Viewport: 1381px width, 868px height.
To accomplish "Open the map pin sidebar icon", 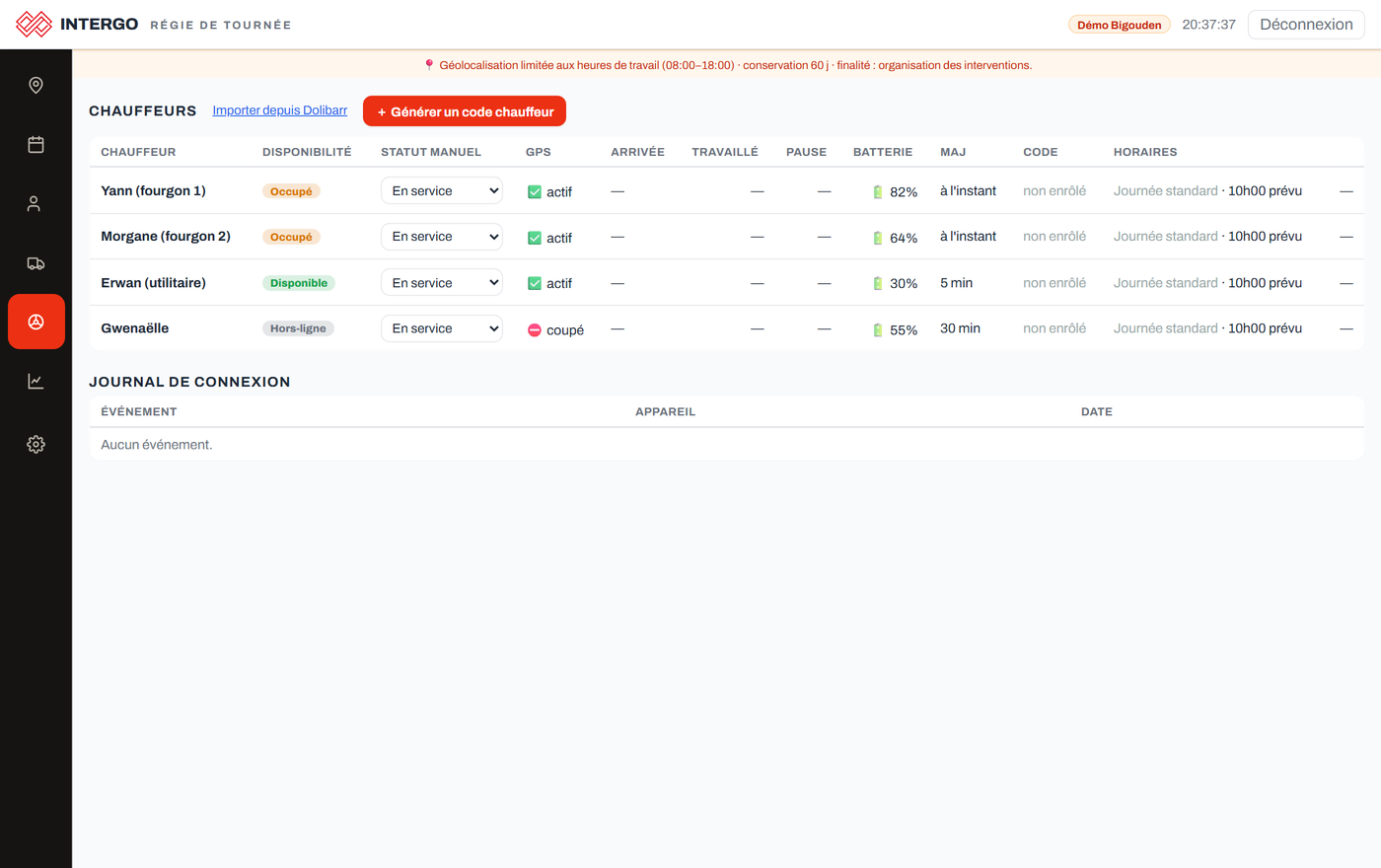I will [x=36, y=85].
